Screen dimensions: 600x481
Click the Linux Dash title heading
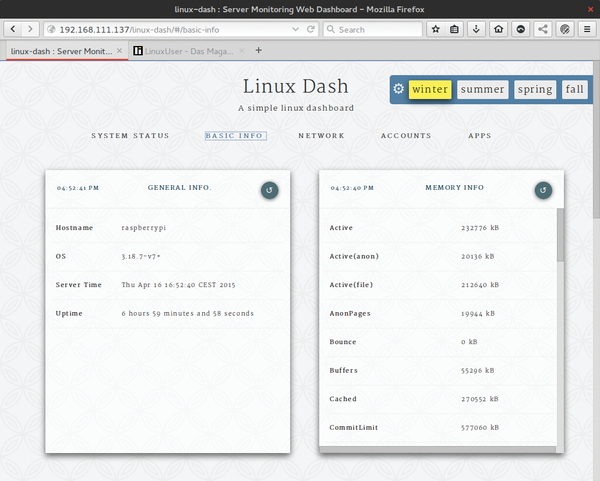(296, 86)
